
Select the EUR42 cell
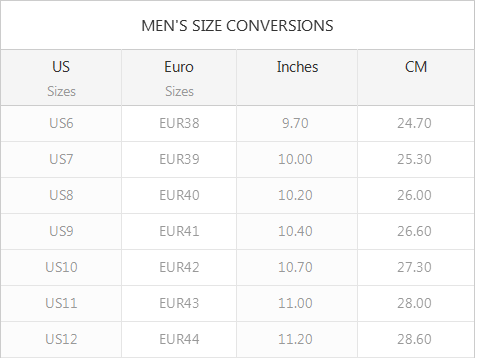pos(179,267)
